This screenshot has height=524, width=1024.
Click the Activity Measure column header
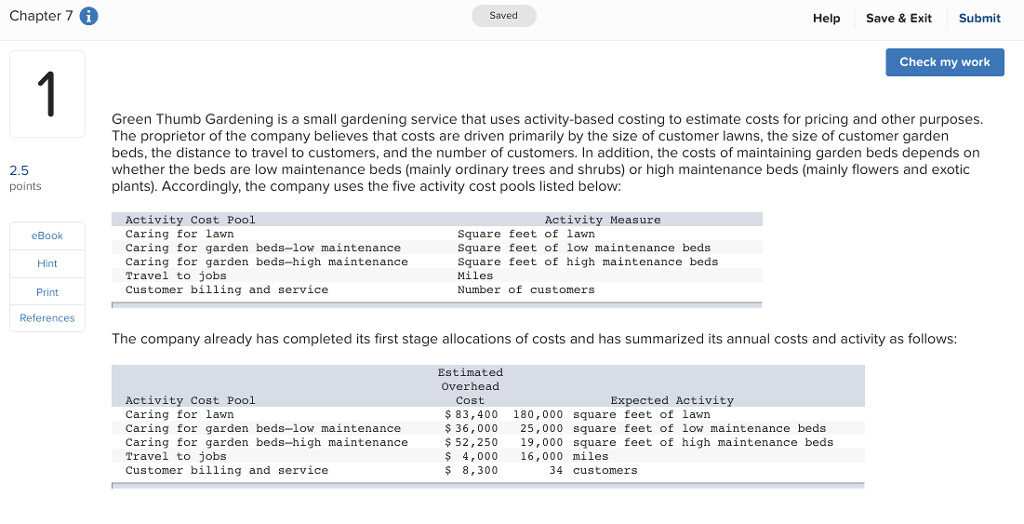[602, 220]
